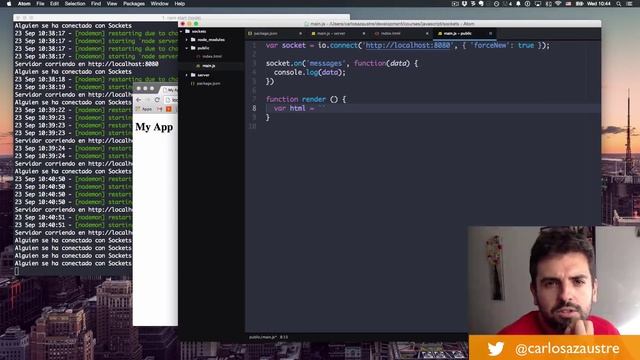The image size is (640, 360).
Task: Select the main.js — public tab
Action: pyautogui.click(x=464, y=33)
